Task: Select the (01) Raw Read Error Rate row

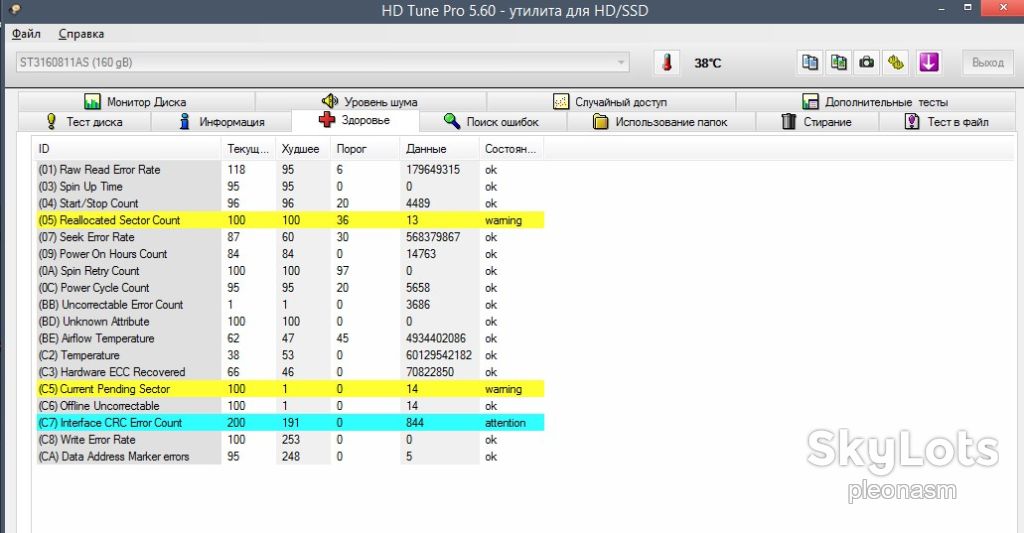Action: (x=290, y=169)
